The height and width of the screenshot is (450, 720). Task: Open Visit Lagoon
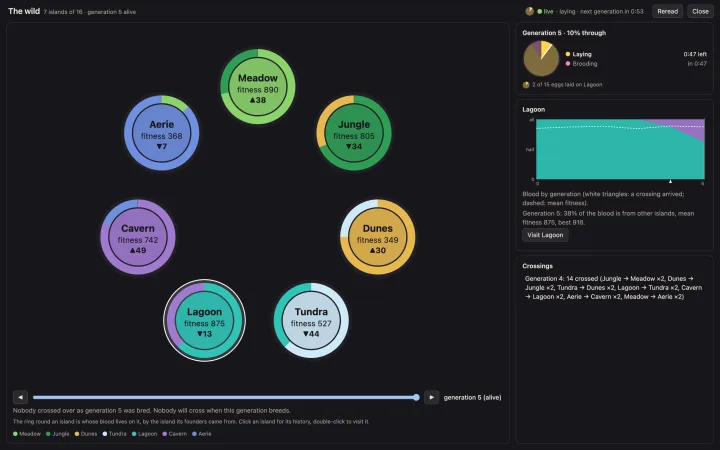545,235
